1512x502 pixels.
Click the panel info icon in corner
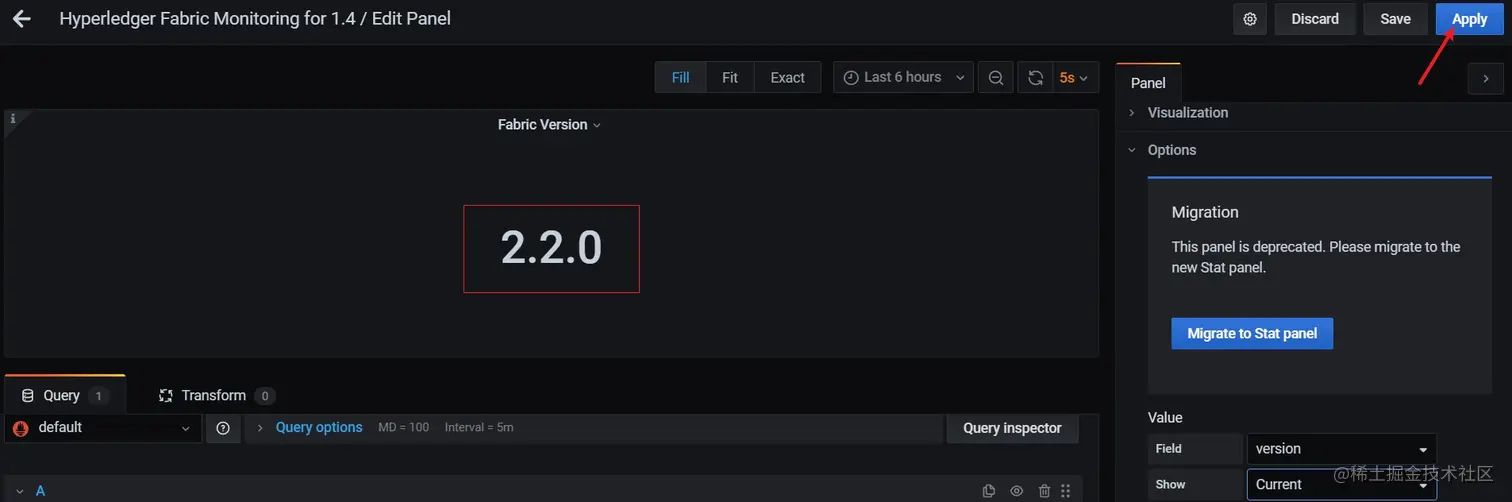[x=12, y=118]
